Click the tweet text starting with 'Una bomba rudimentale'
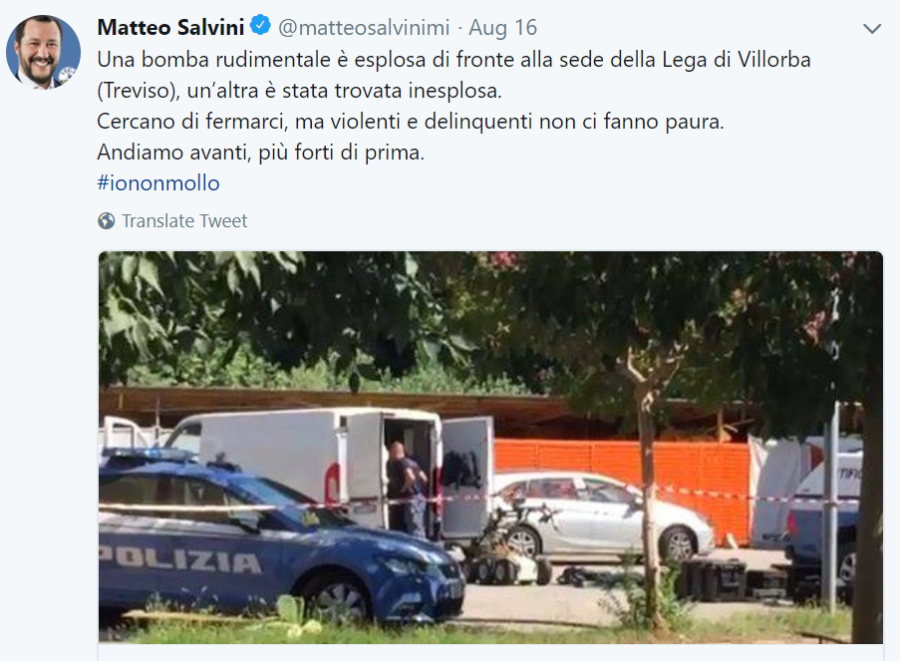The width and height of the screenshot is (900, 661). click(x=453, y=75)
